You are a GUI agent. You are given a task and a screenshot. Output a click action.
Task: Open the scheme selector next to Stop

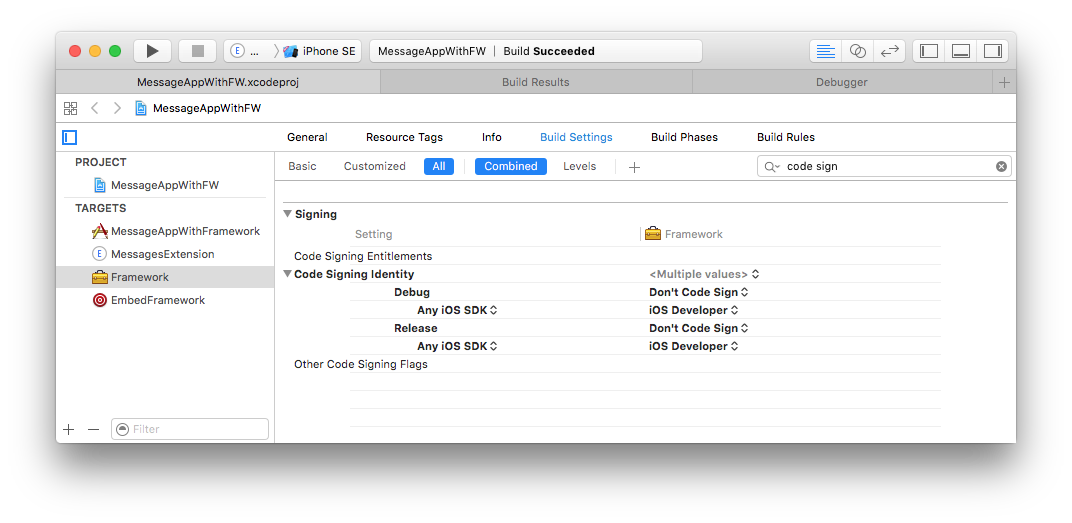point(247,51)
